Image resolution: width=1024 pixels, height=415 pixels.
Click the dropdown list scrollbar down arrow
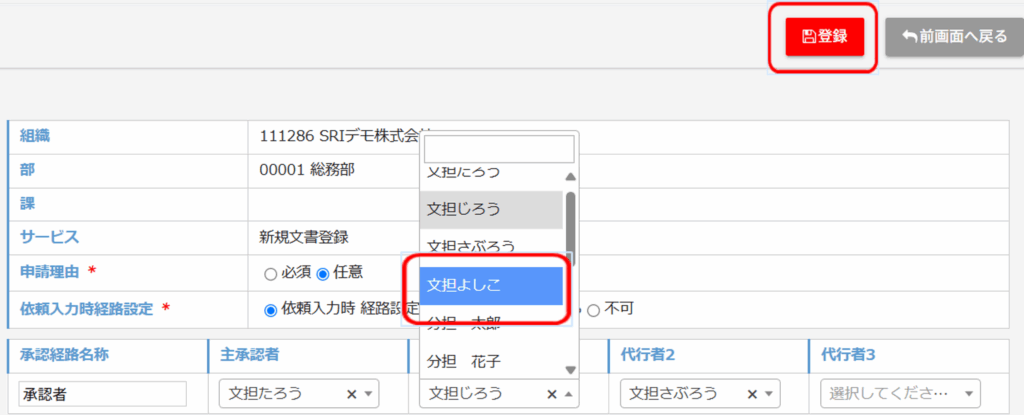pos(570,369)
